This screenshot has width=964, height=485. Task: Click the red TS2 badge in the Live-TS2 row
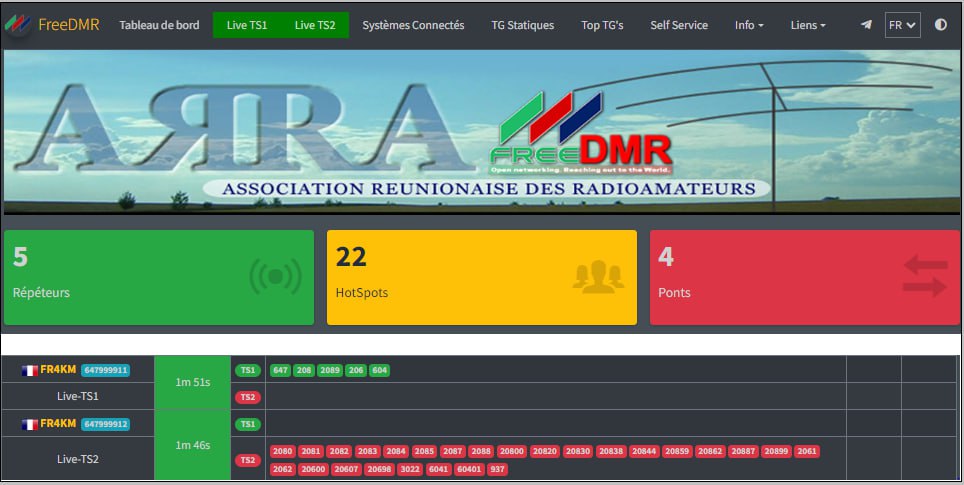coord(248,460)
